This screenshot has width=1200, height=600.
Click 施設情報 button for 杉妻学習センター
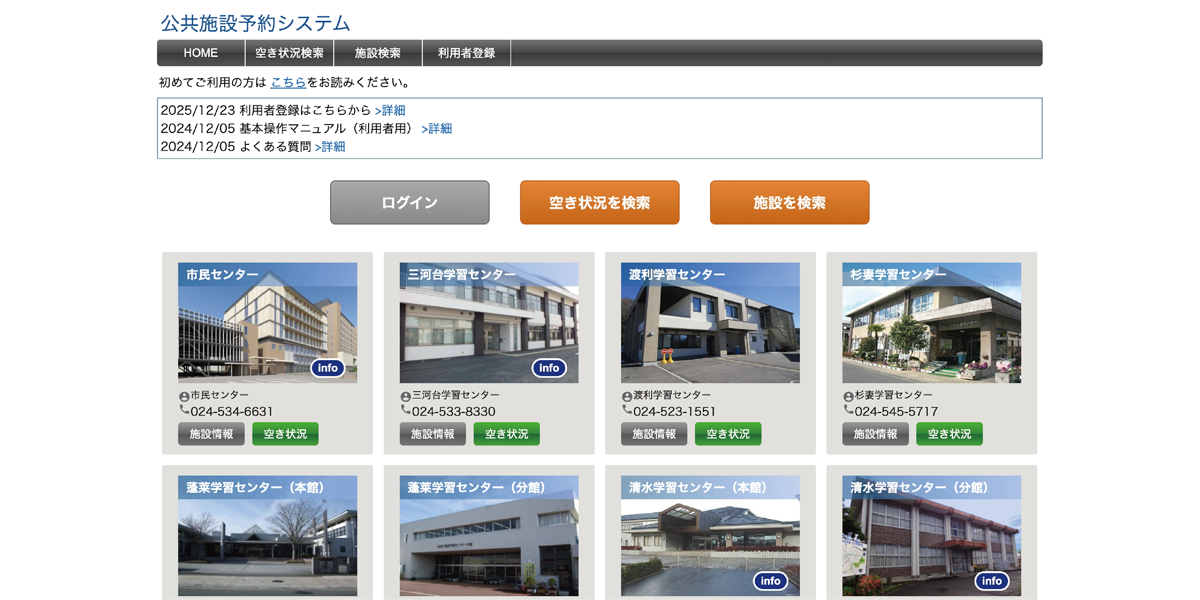875,434
